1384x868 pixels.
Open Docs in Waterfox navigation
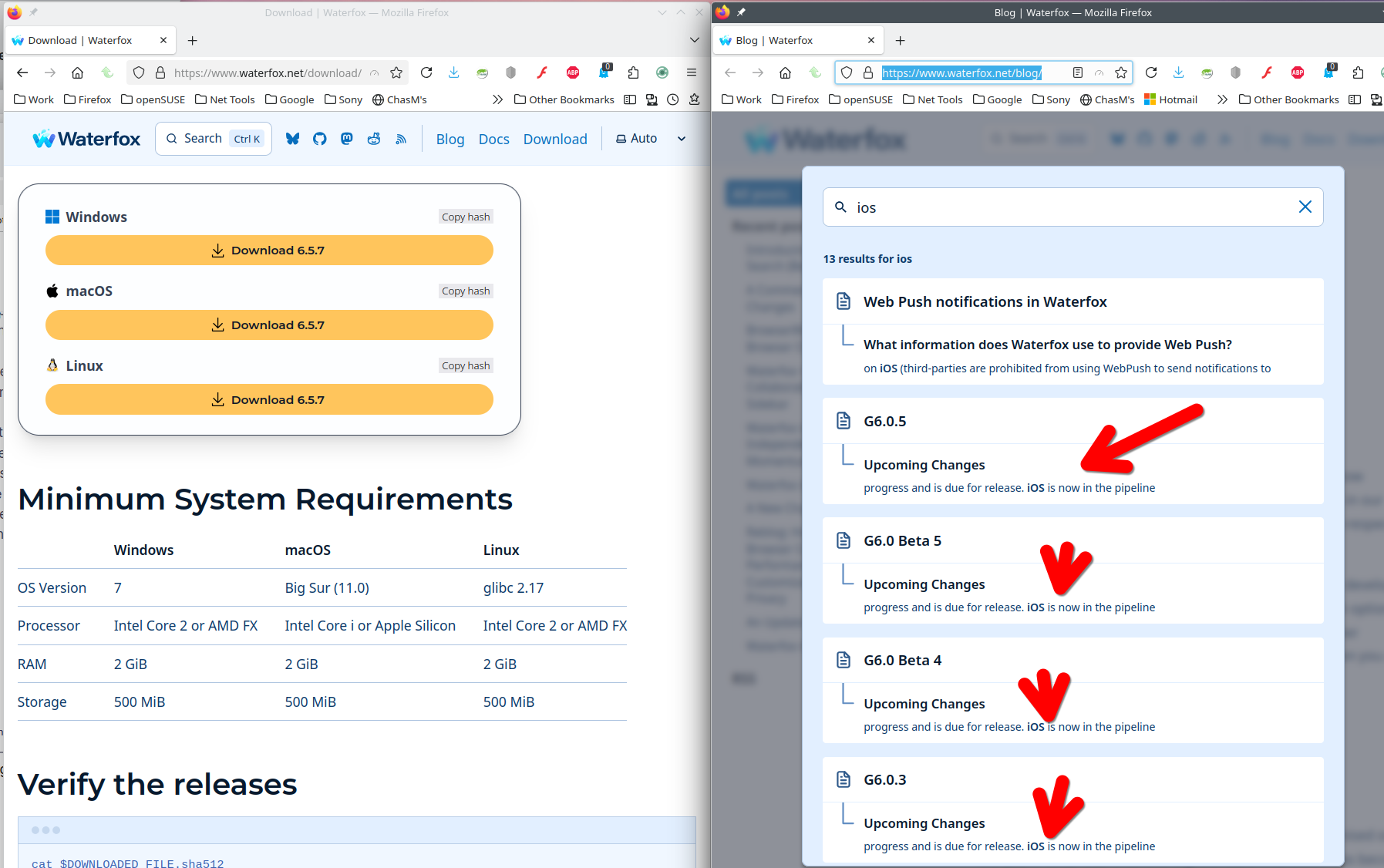point(494,139)
